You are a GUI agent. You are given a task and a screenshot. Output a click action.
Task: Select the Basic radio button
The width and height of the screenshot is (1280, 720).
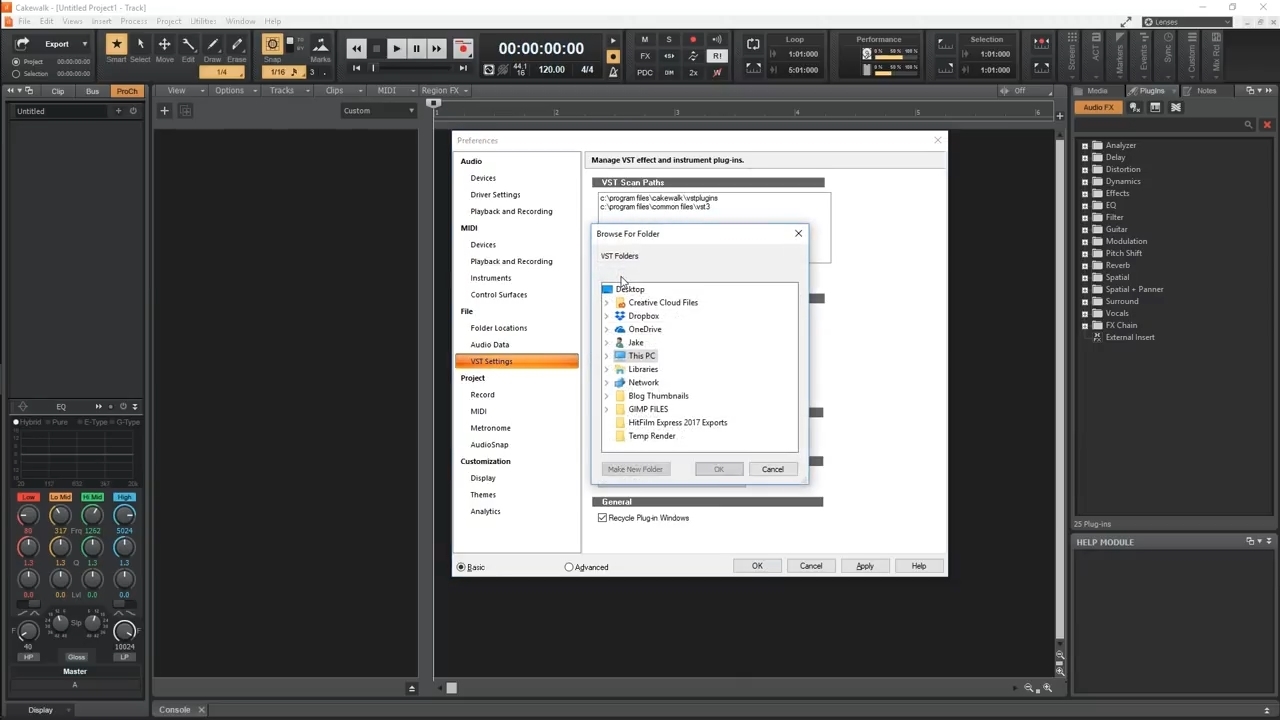coord(461,567)
